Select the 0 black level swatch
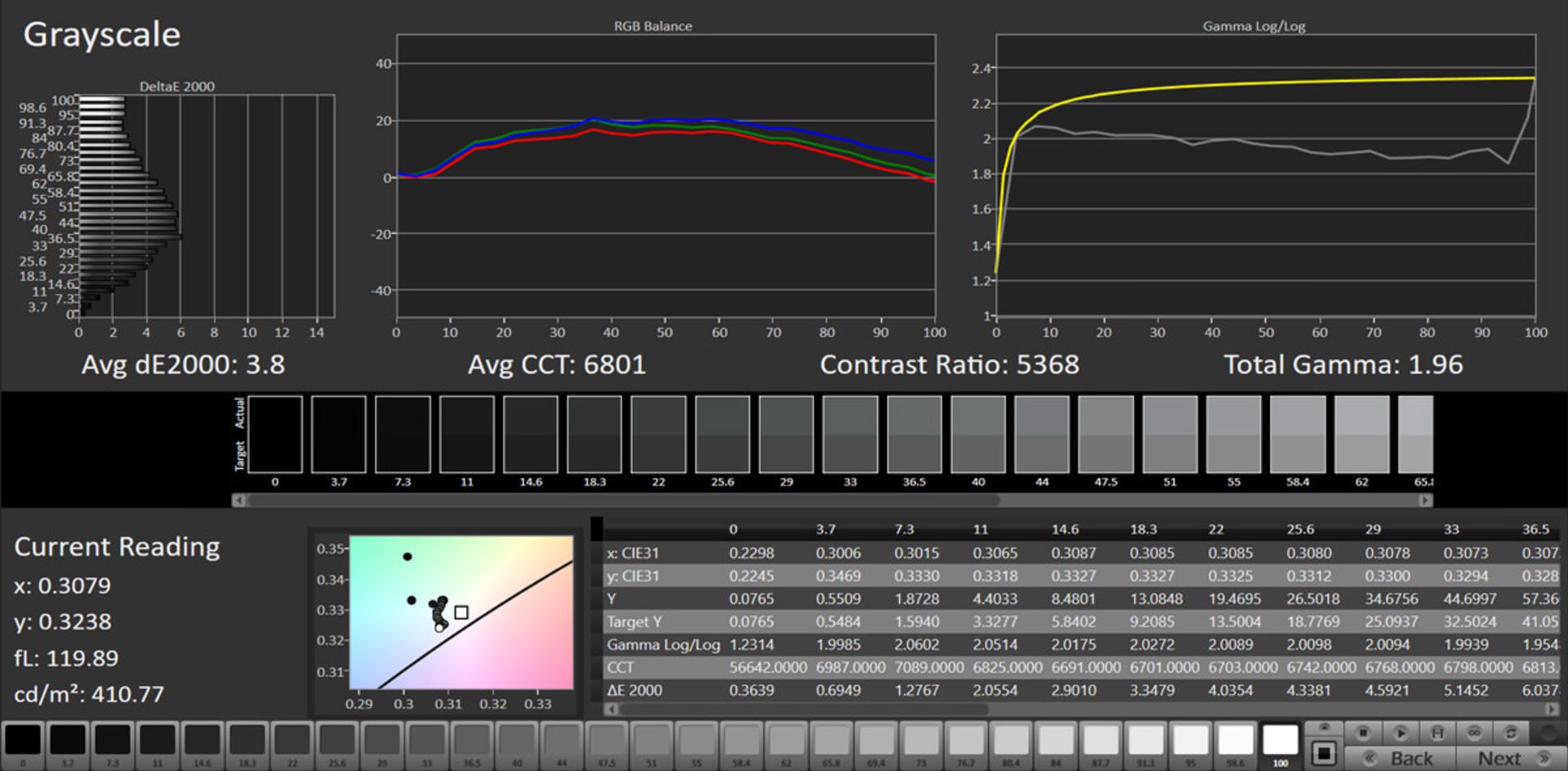This screenshot has height=771, width=1568. coord(23,742)
